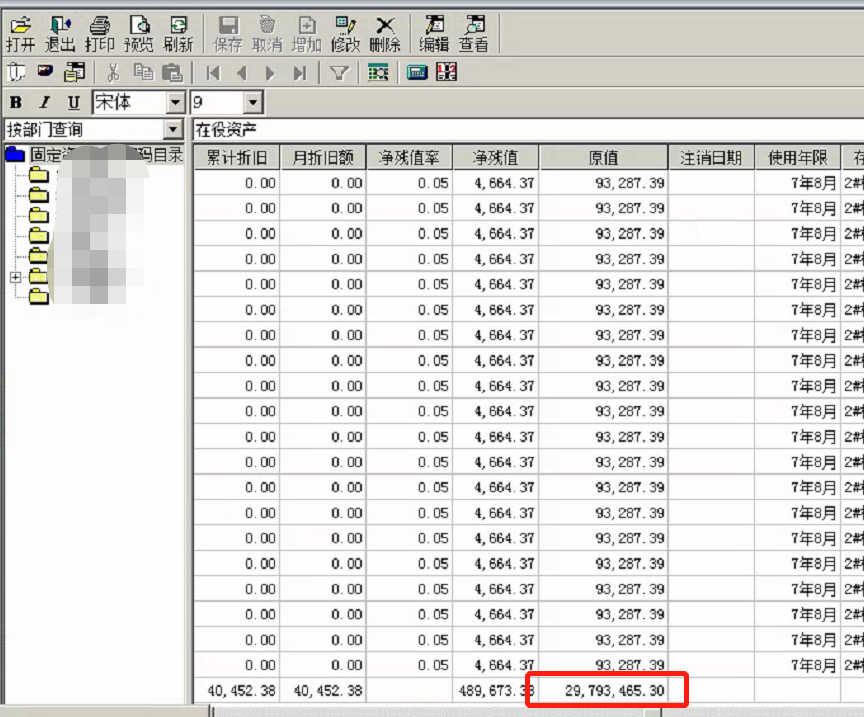This screenshot has height=717, width=864.
Task: Click the green grid search icon
Action: click(x=378, y=72)
